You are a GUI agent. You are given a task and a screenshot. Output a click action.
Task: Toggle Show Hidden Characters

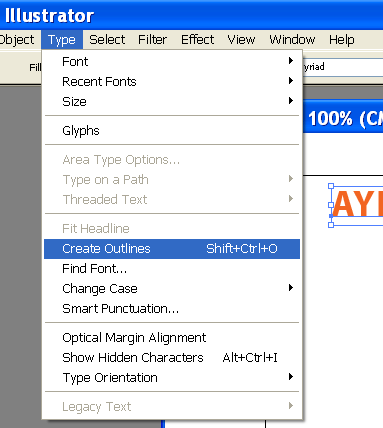(x=172, y=358)
